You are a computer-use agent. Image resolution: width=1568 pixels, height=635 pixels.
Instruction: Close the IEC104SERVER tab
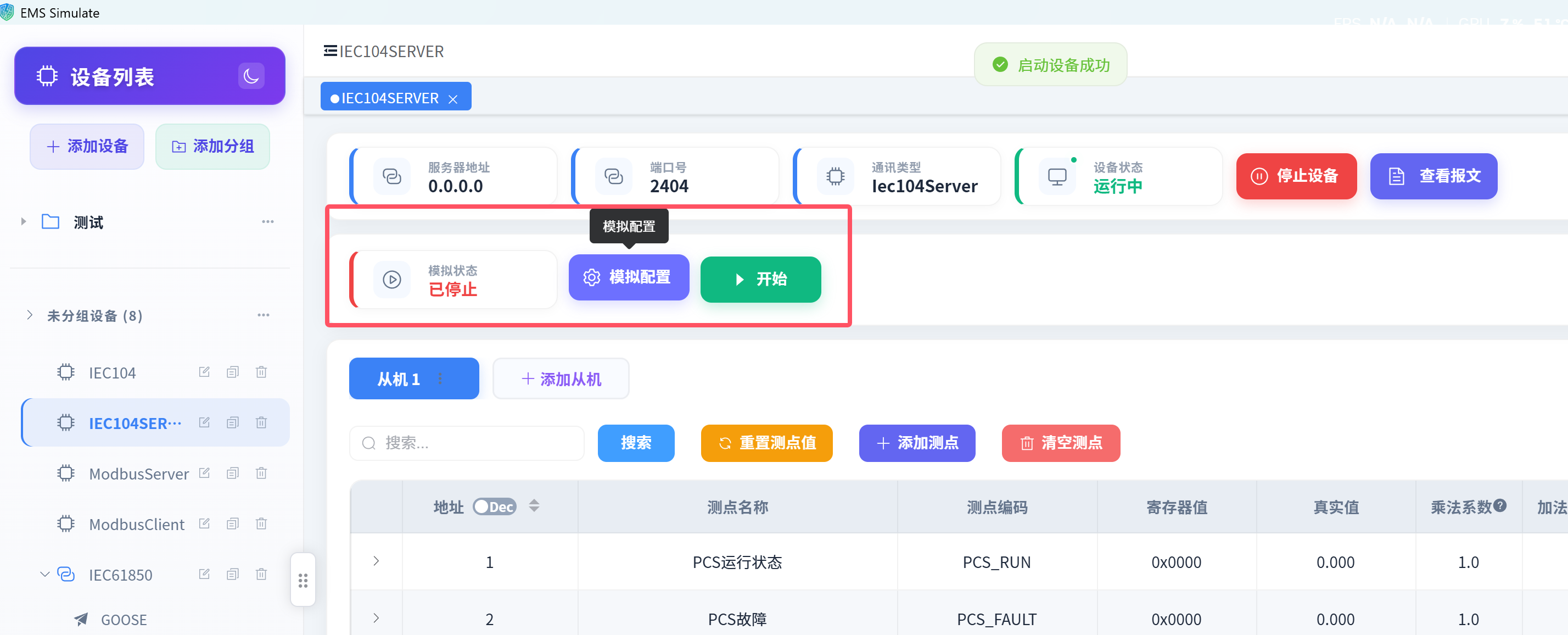tap(453, 99)
